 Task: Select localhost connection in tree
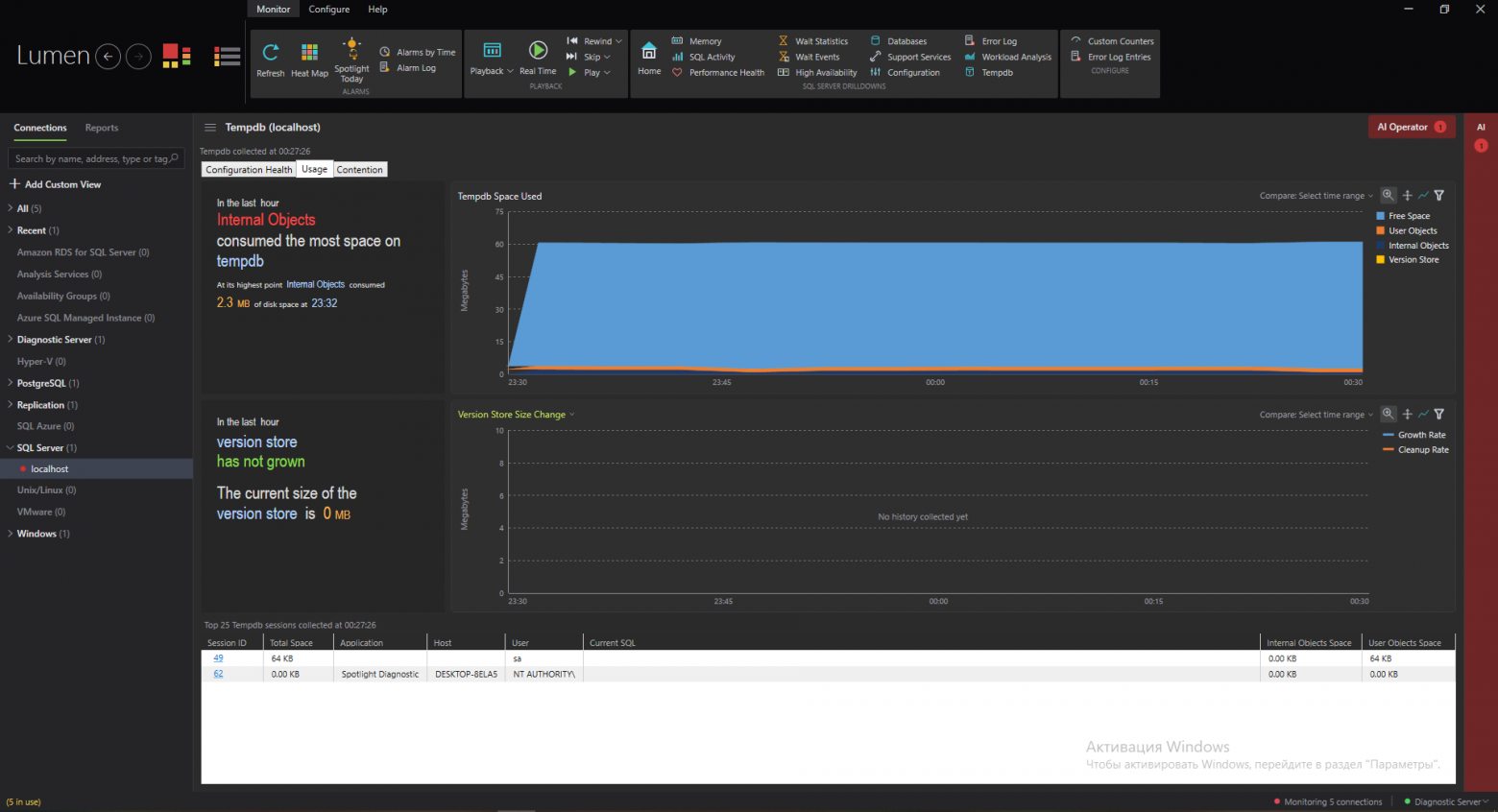pos(96,468)
